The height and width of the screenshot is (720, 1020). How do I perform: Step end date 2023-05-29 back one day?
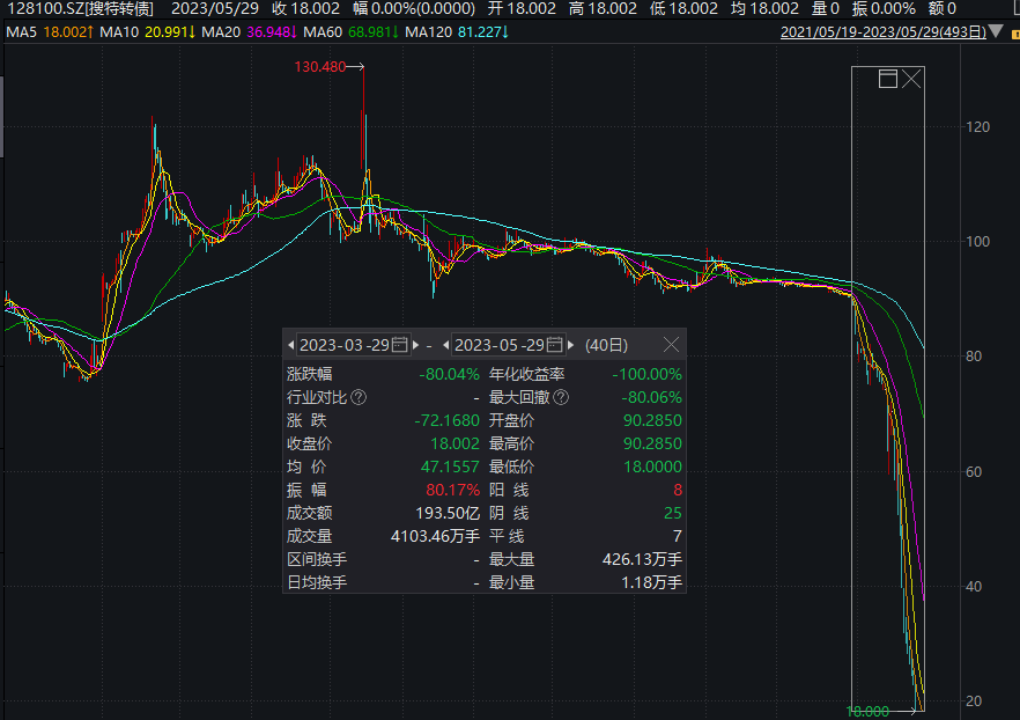tap(446, 345)
